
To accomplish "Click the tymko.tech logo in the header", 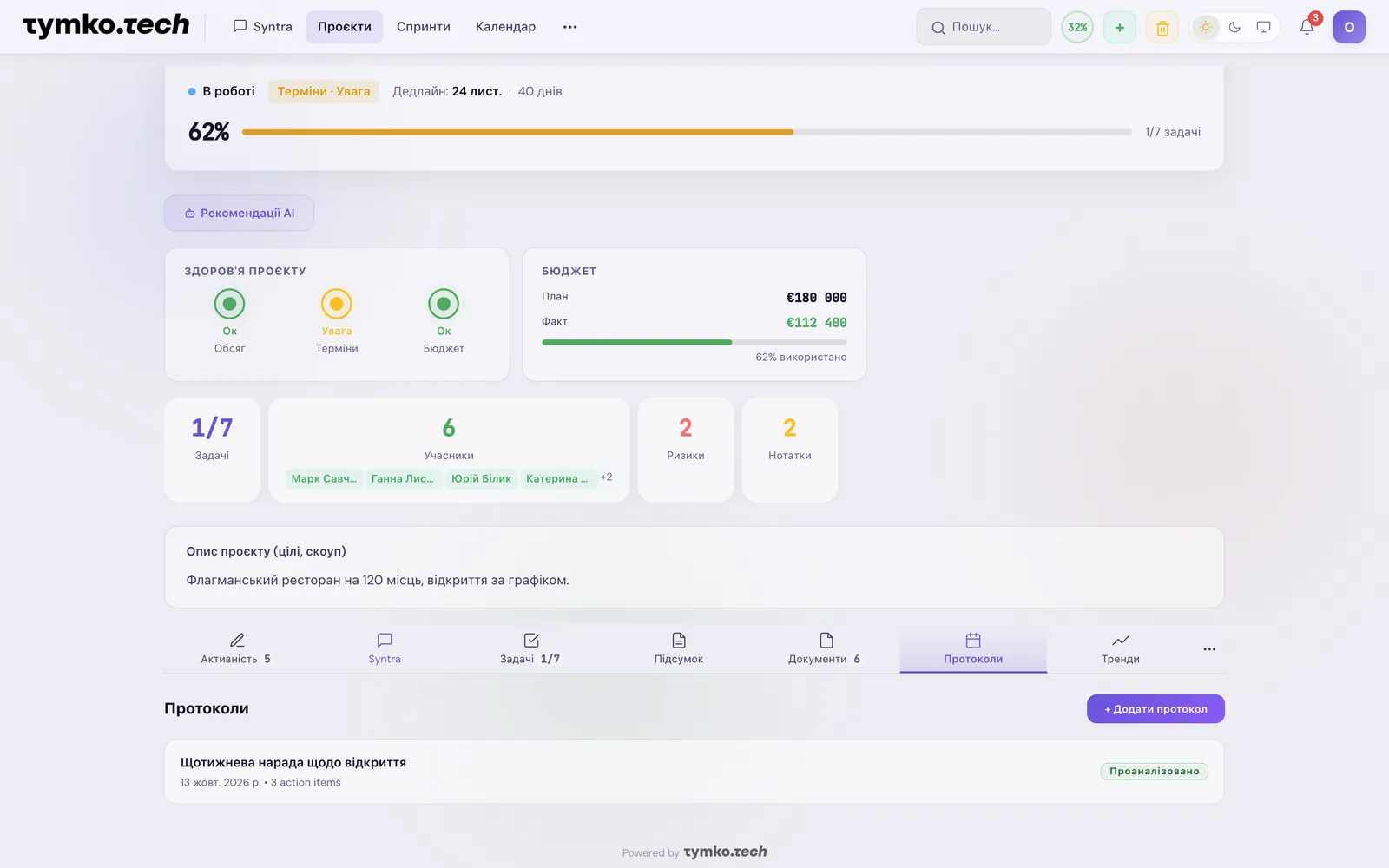I will [x=106, y=26].
